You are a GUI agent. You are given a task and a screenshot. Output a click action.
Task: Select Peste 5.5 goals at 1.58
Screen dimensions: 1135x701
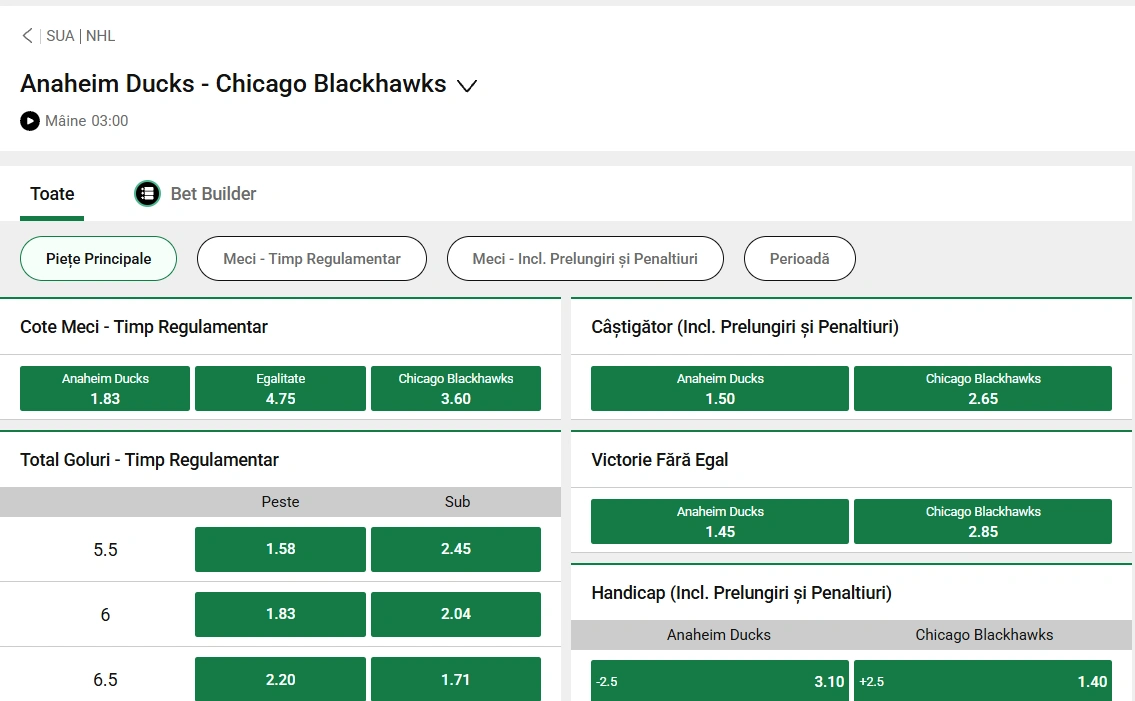(x=280, y=549)
